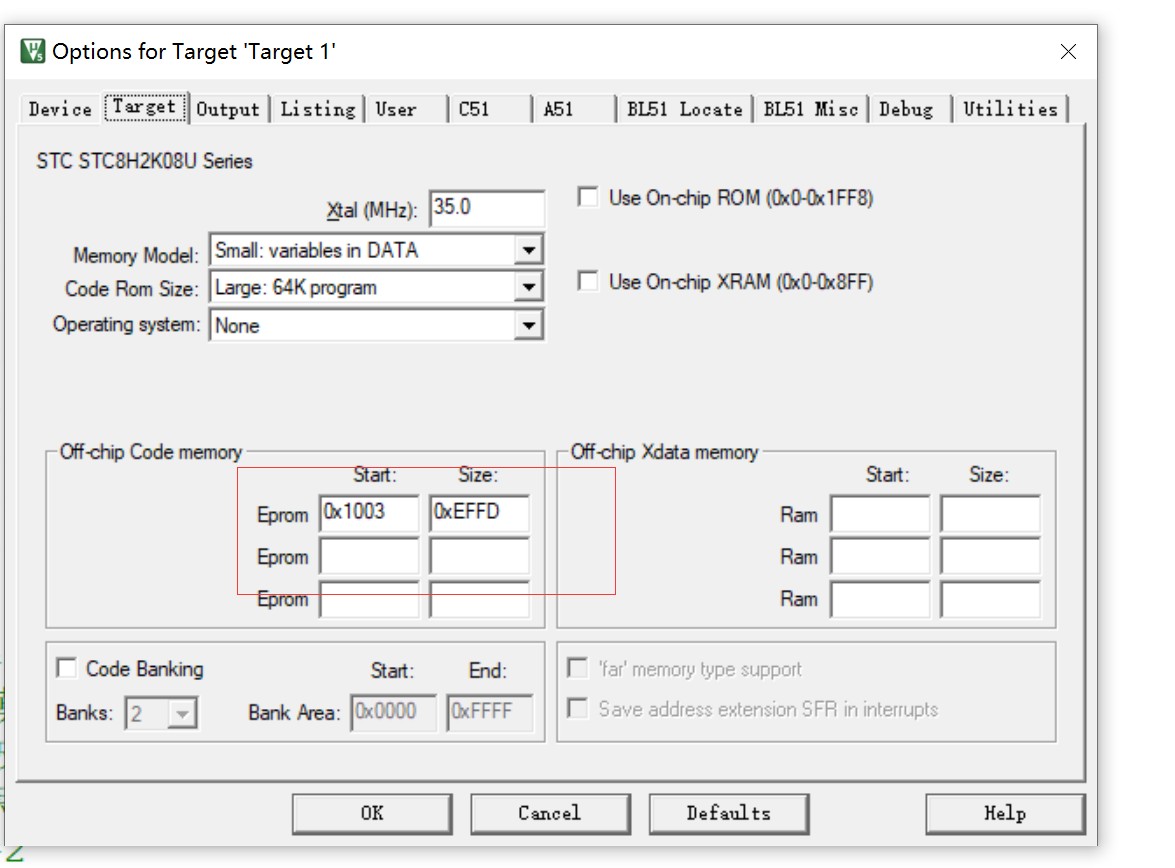
Task: Click Bank Area Start field 0x0000
Action: point(394,711)
